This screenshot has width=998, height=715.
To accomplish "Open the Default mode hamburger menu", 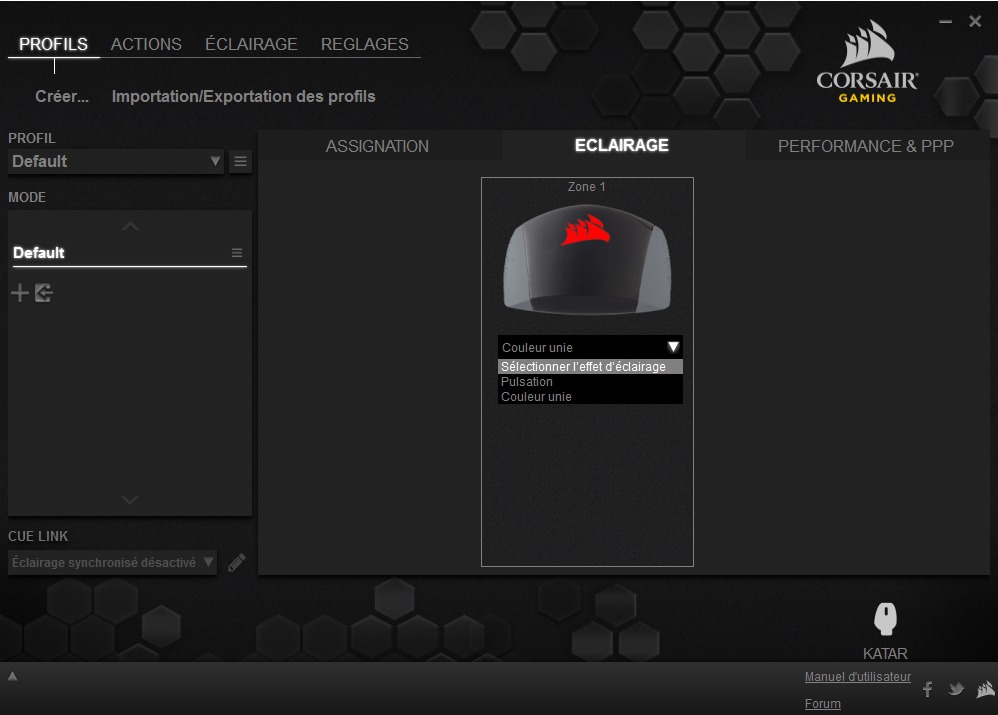I will click(x=237, y=253).
